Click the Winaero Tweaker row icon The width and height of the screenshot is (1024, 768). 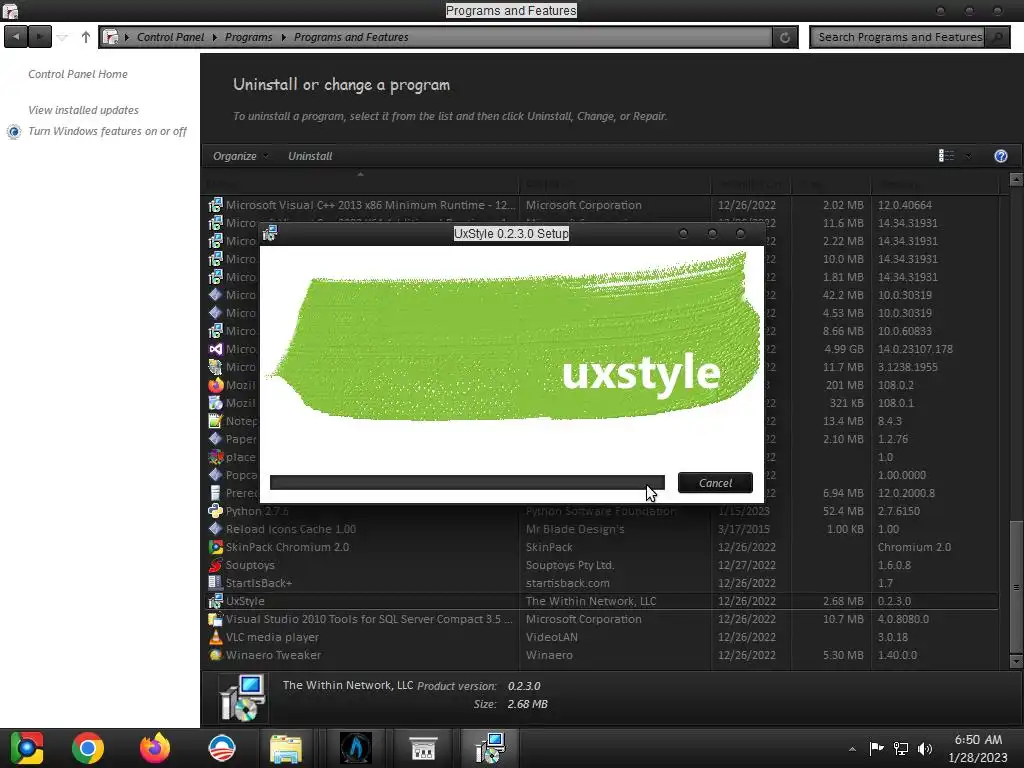(x=215, y=655)
